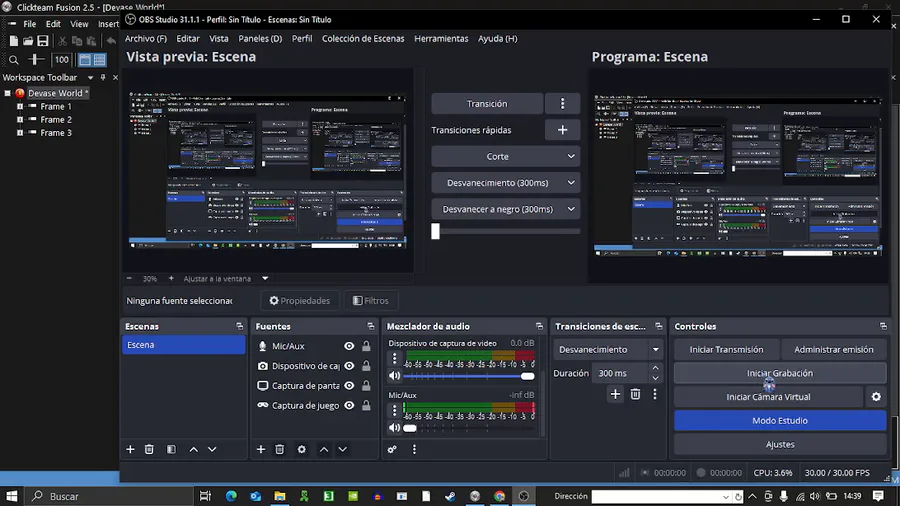Click the transition T-bar slider handle
Image resolution: width=900 pixels, height=506 pixels.
pyautogui.click(x=435, y=231)
